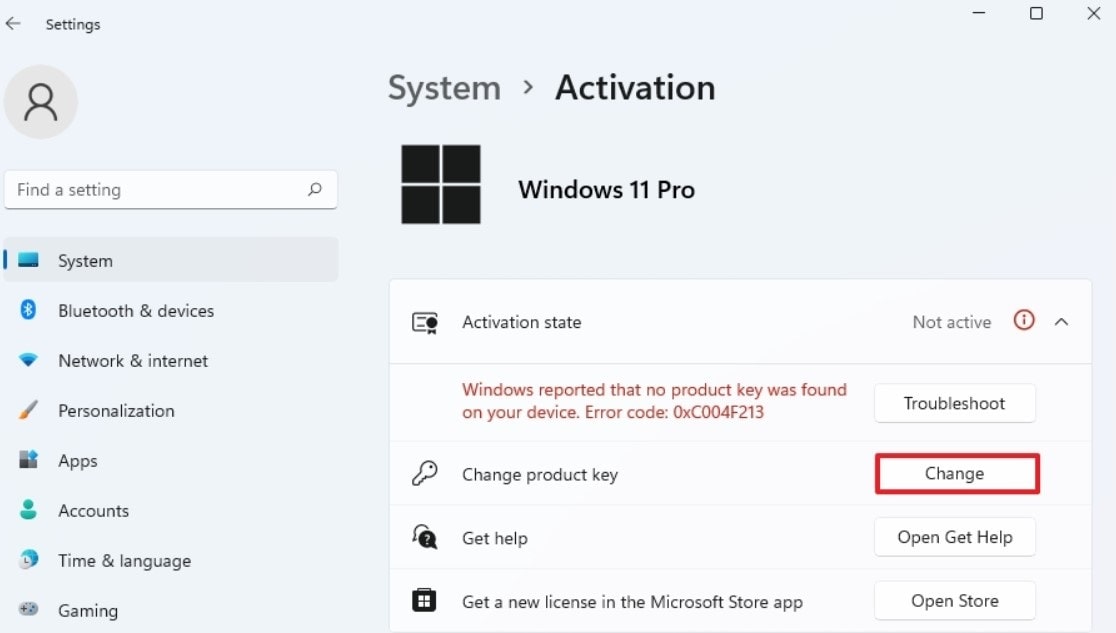Screen dimensions: 1116x633
Task: Click the user profile avatar icon
Action: click(41, 102)
